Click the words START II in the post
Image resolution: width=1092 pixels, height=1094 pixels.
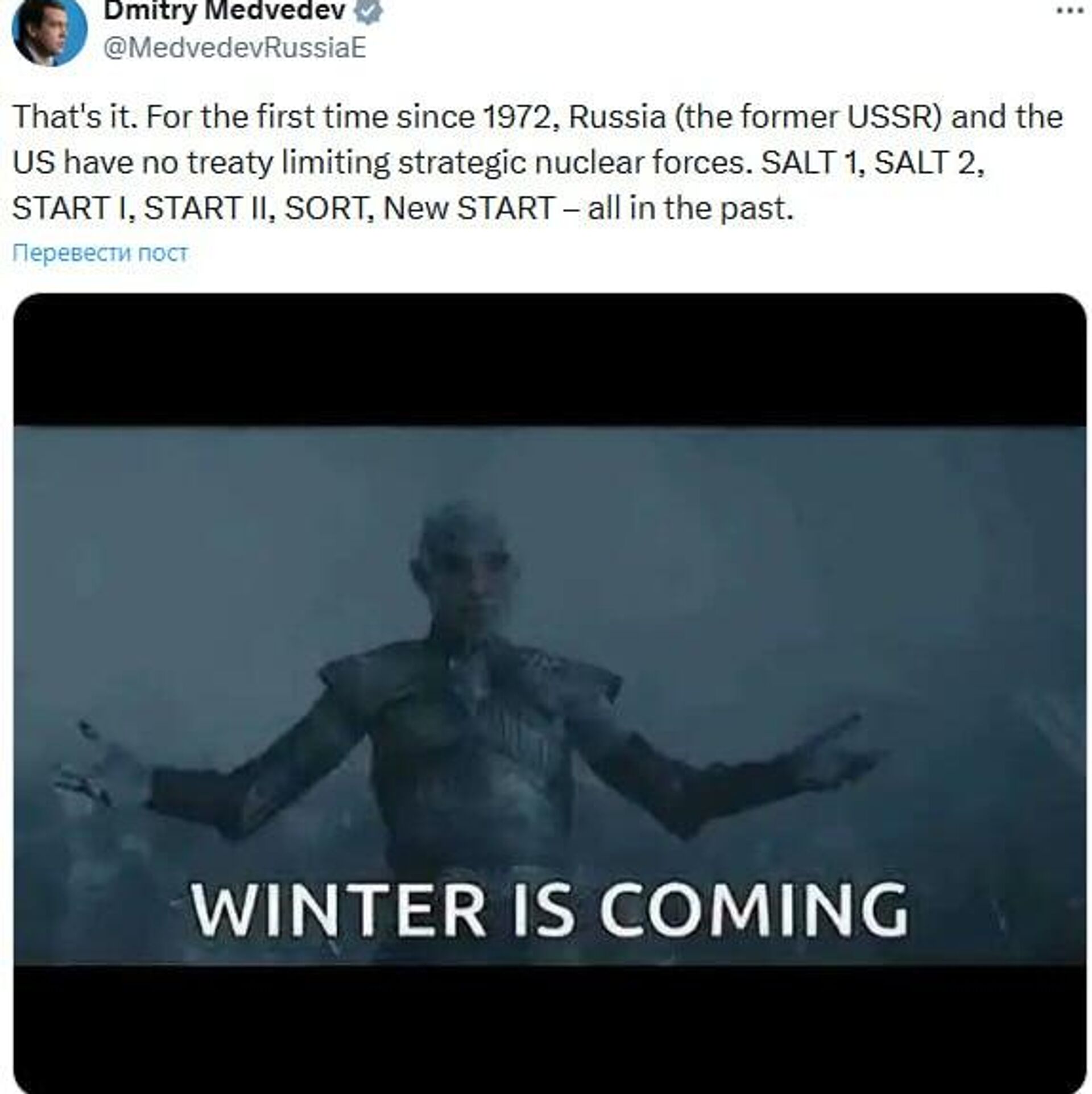pyautogui.click(x=210, y=208)
